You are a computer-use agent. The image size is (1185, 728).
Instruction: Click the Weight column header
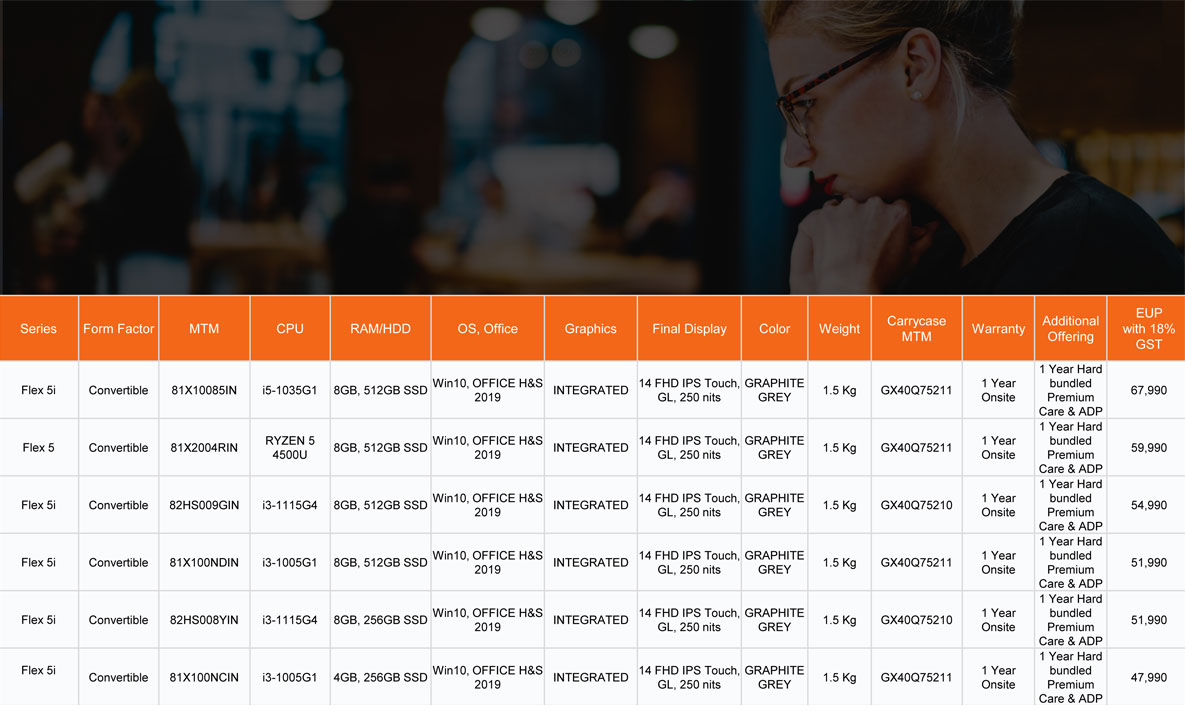point(840,328)
